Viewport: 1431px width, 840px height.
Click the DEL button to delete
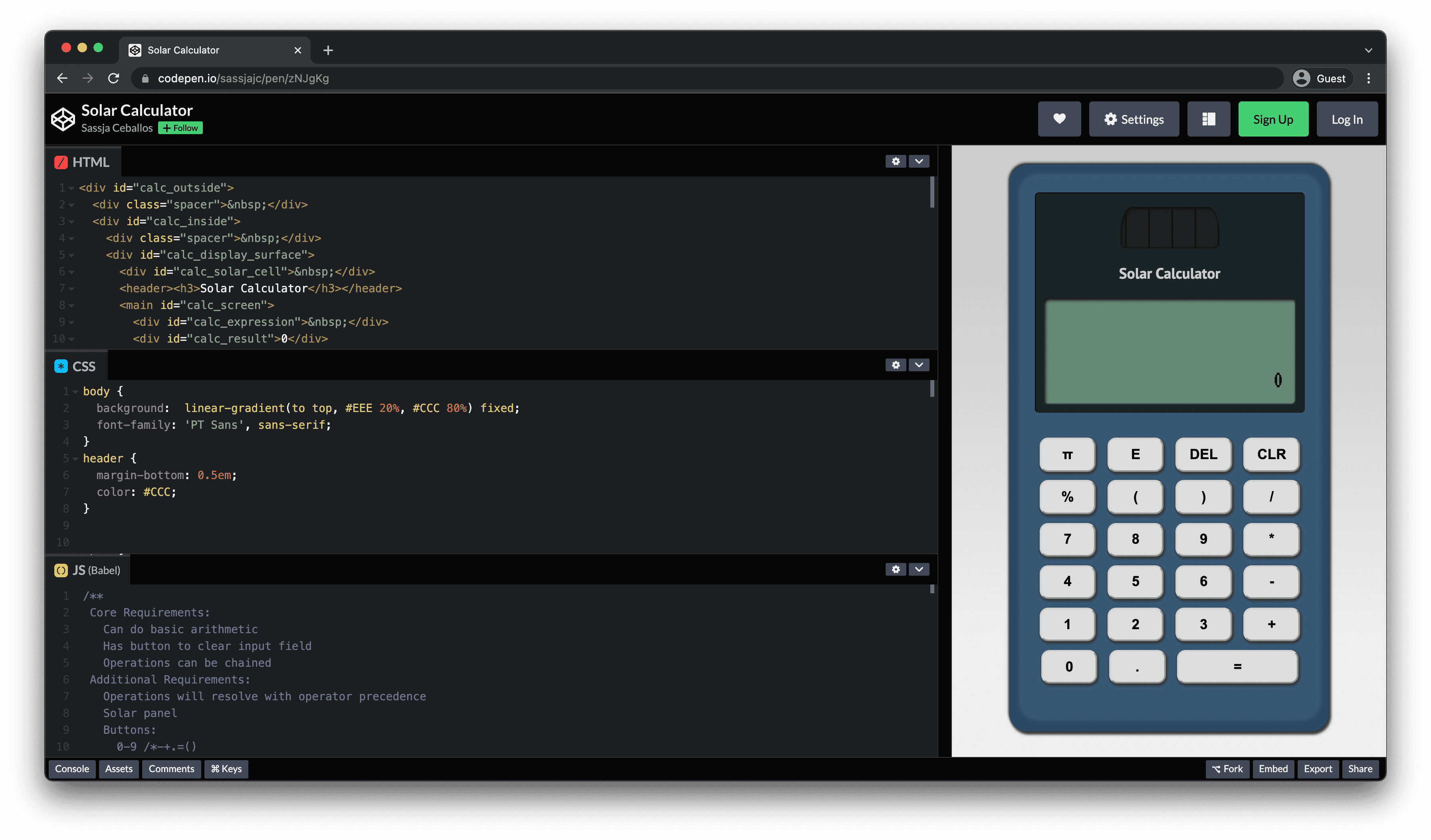1202,454
